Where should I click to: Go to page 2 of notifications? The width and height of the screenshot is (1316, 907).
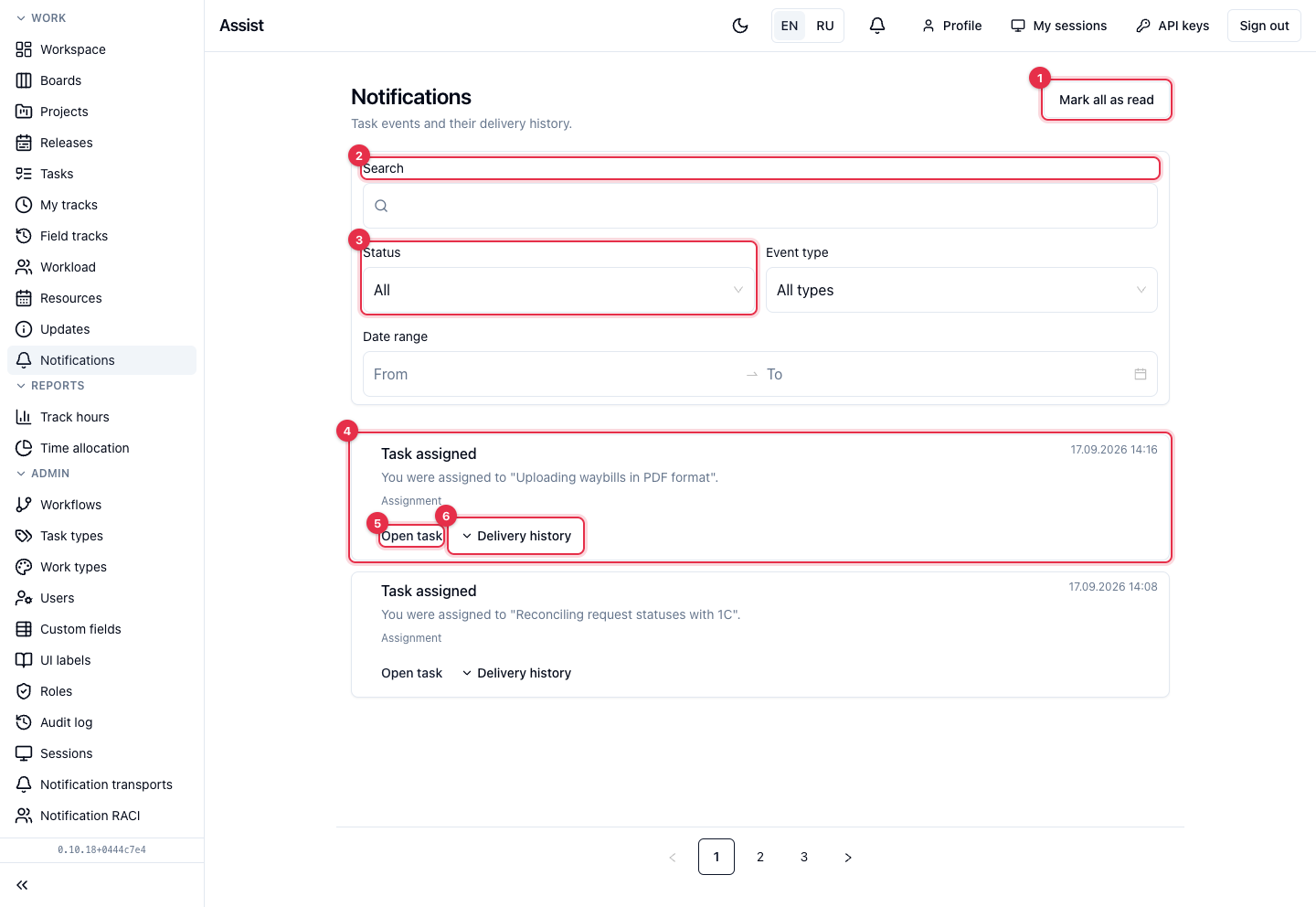pyautogui.click(x=760, y=857)
